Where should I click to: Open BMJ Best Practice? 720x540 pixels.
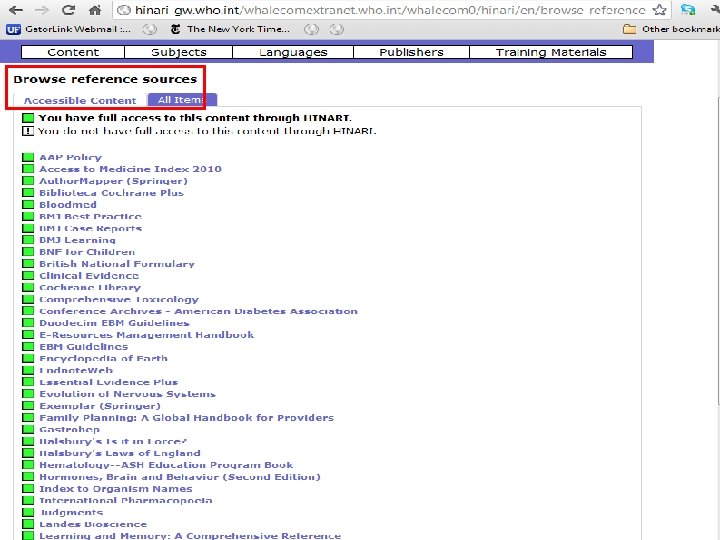(90, 216)
